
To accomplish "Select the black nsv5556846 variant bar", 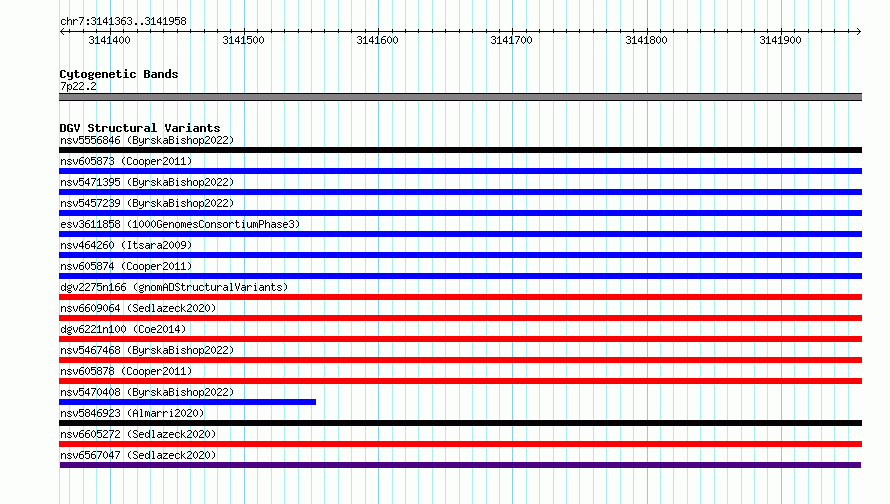I will pos(460,150).
